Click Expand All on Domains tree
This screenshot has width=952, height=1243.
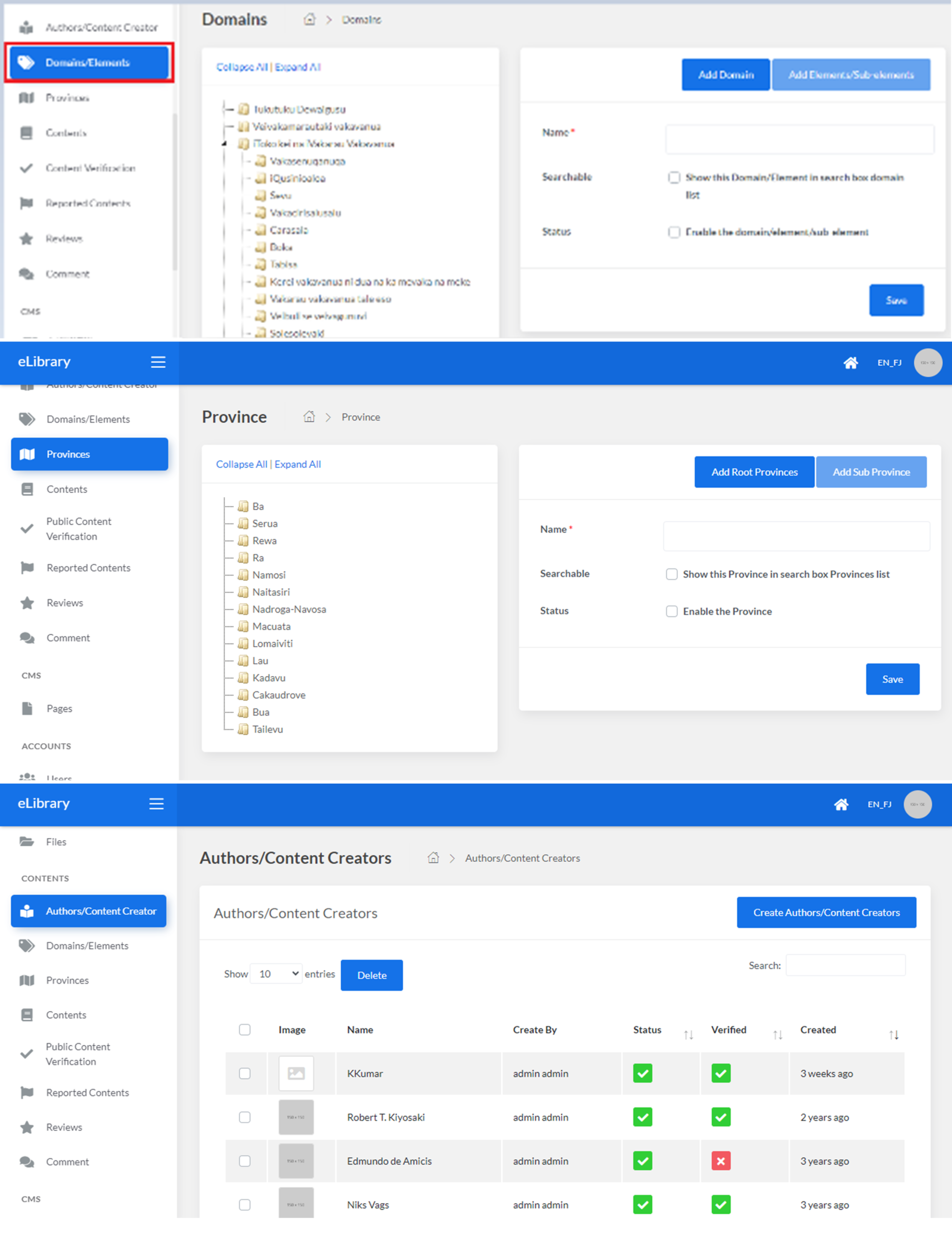[298, 67]
